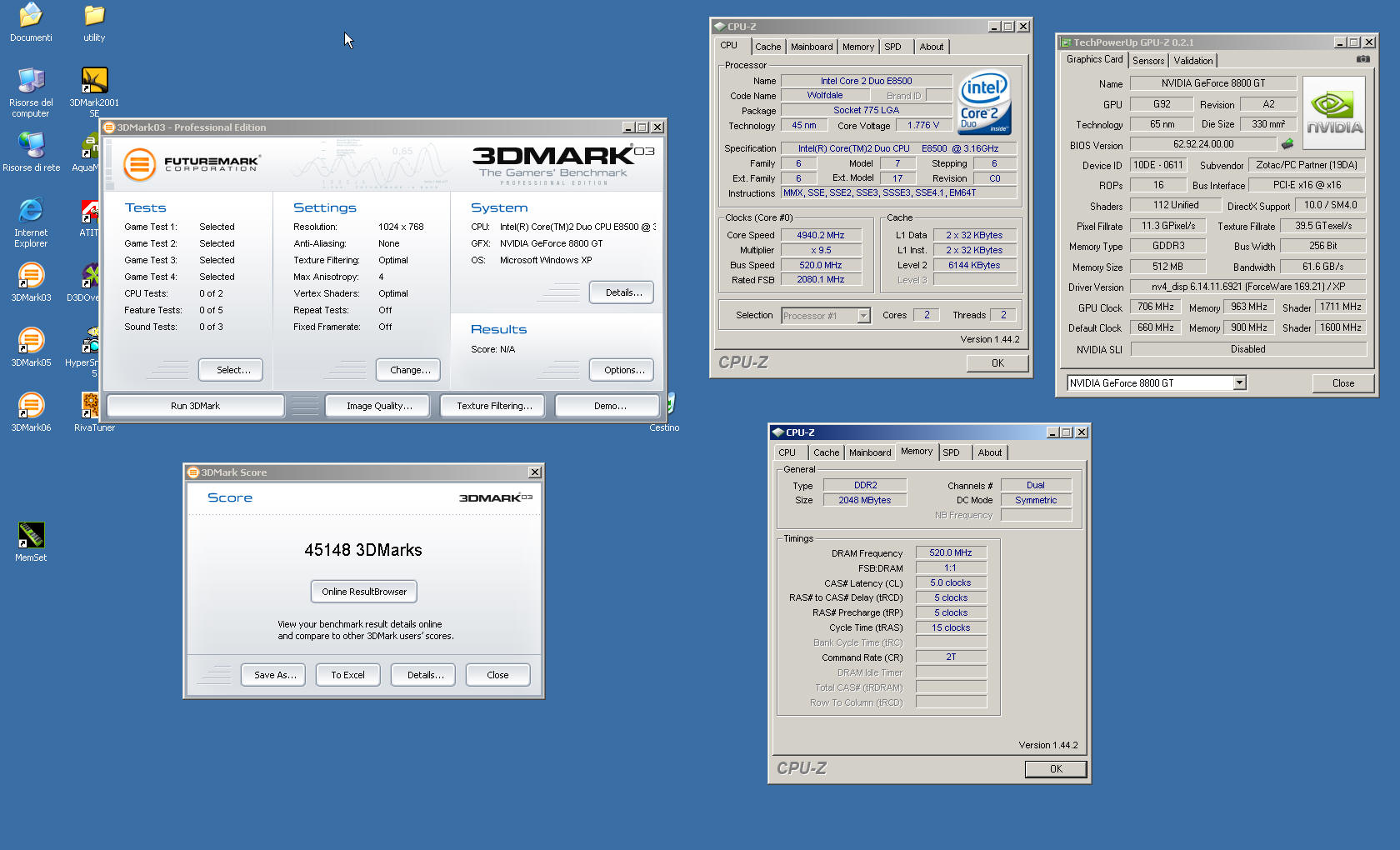Select the 3DMark05 desktop shortcut icon
This screenshot has height=850, width=1400.
pos(31,340)
